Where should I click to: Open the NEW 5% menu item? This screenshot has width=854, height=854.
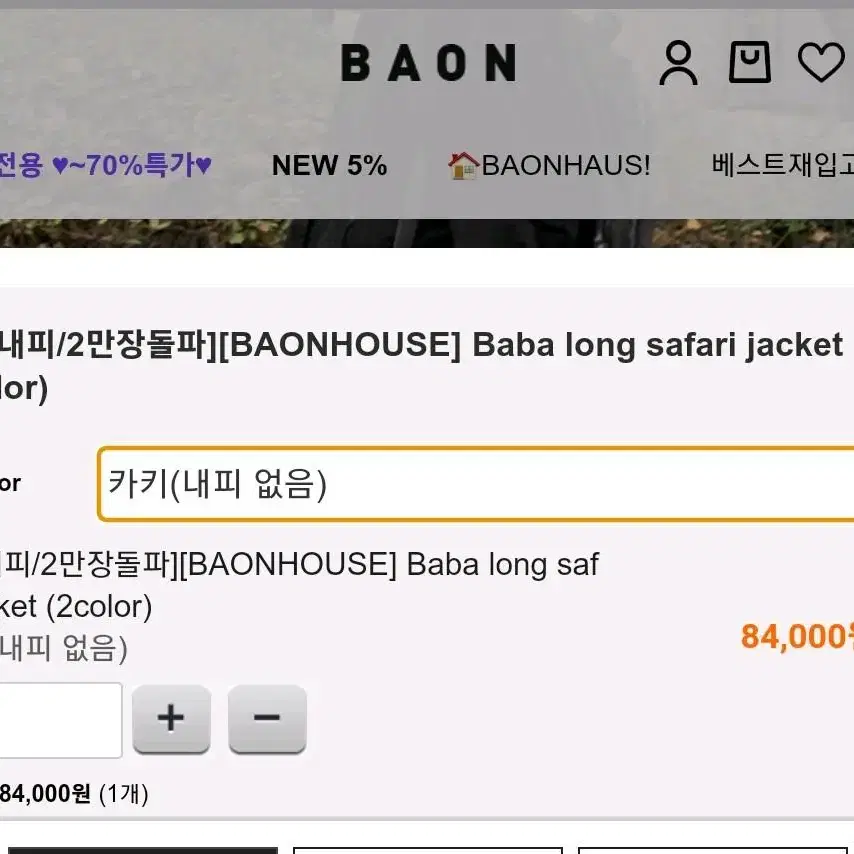pyautogui.click(x=329, y=165)
